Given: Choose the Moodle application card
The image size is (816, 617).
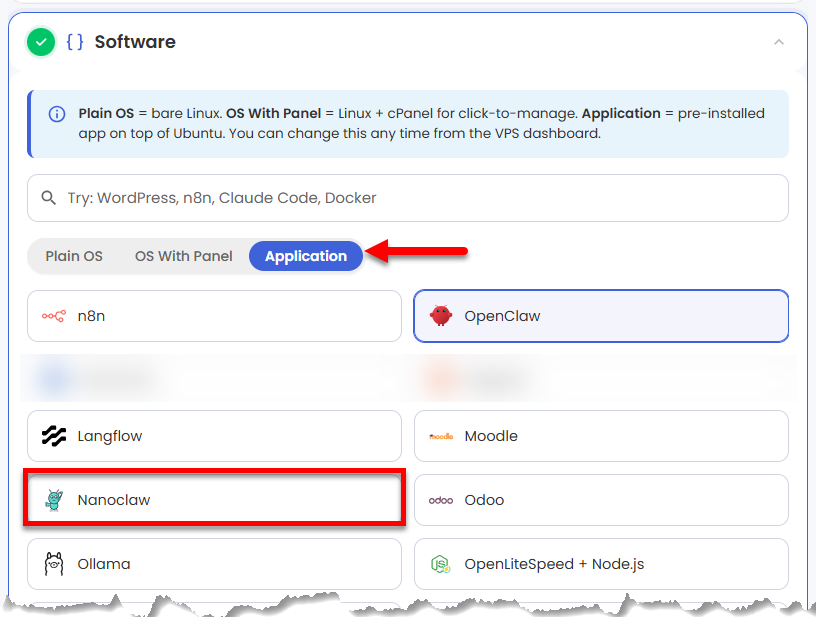Looking at the screenshot, I should click(x=601, y=436).
